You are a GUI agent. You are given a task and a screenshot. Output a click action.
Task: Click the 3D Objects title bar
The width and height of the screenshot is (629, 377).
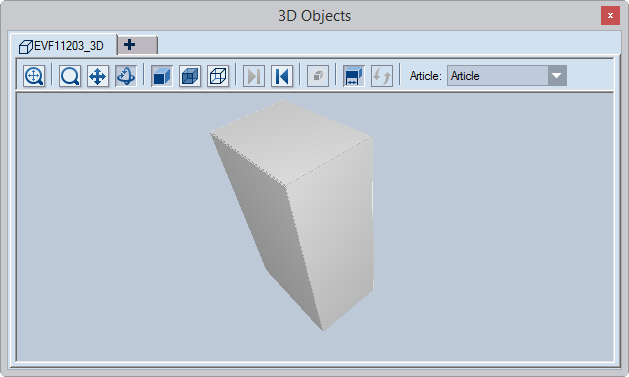(314, 16)
